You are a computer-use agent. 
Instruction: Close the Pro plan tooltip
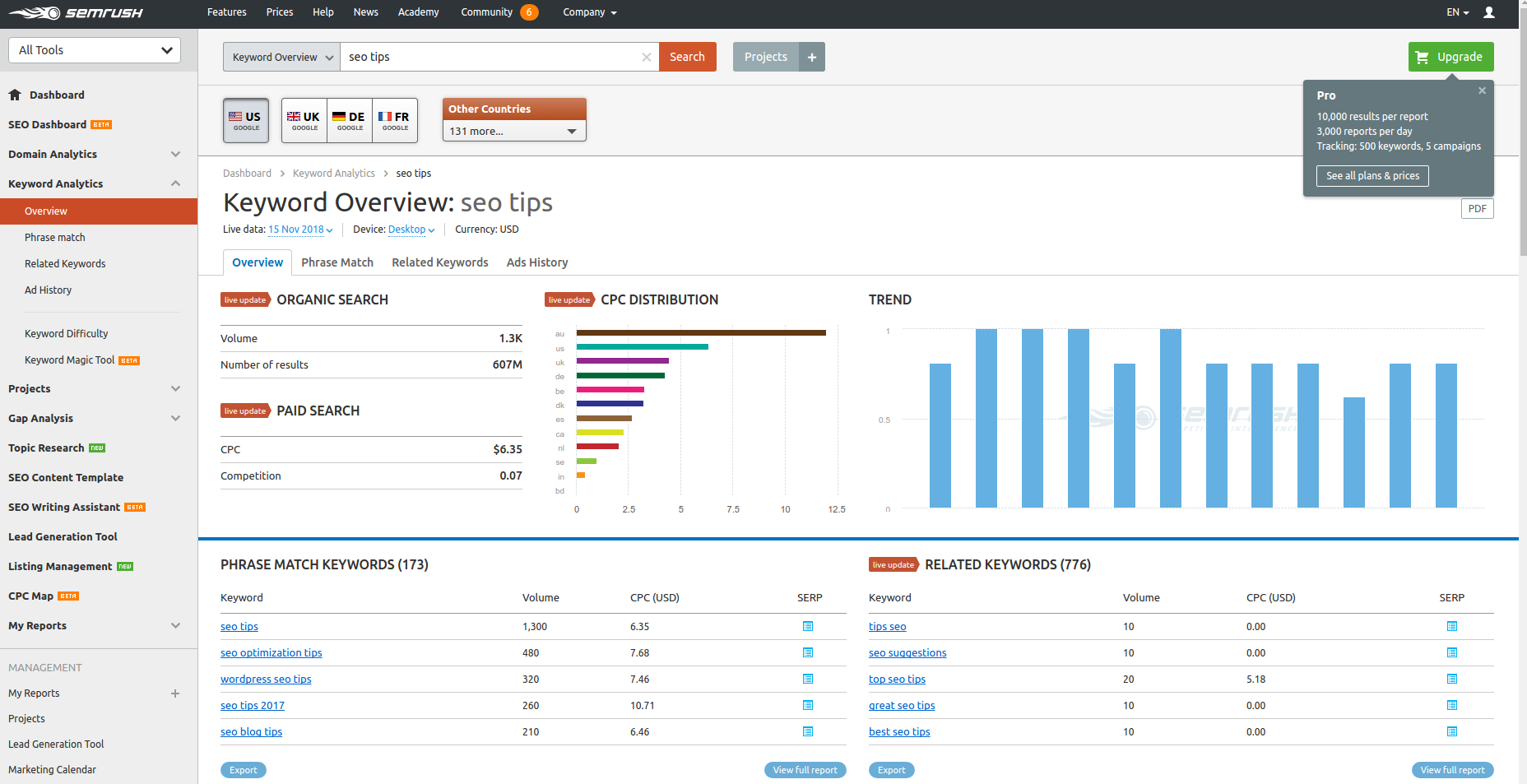click(1482, 90)
